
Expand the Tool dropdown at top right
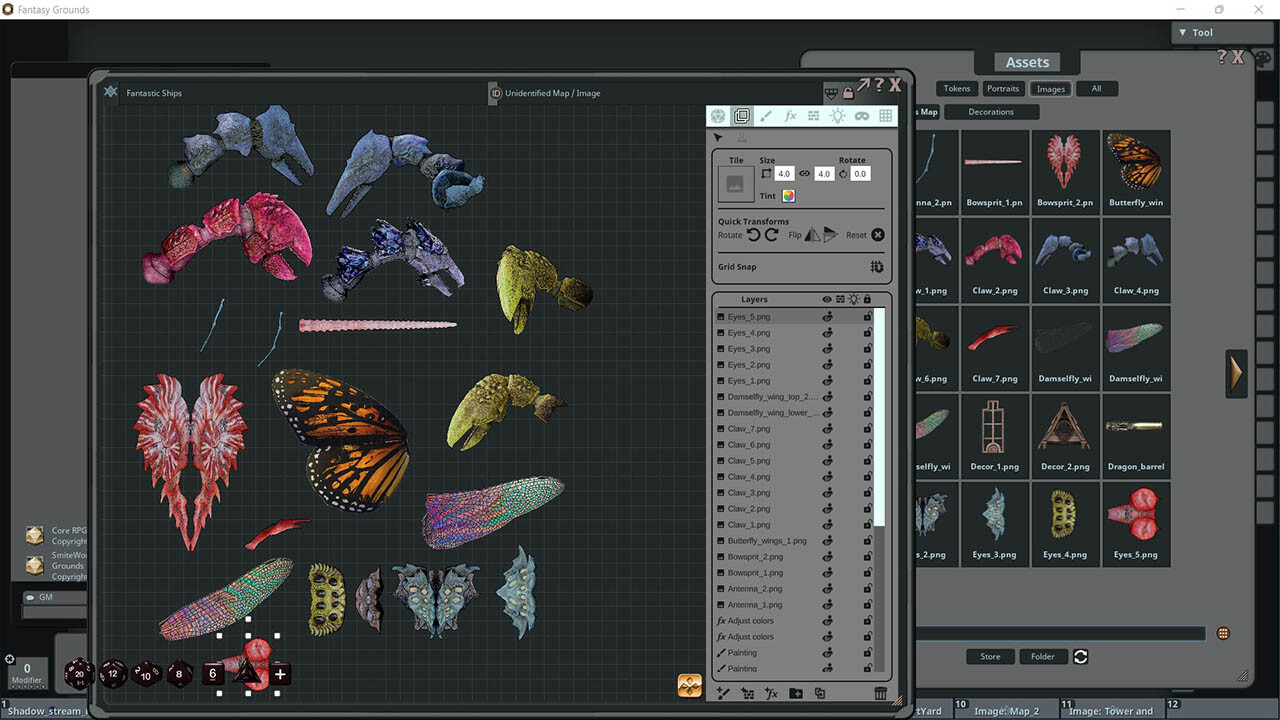point(1221,32)
